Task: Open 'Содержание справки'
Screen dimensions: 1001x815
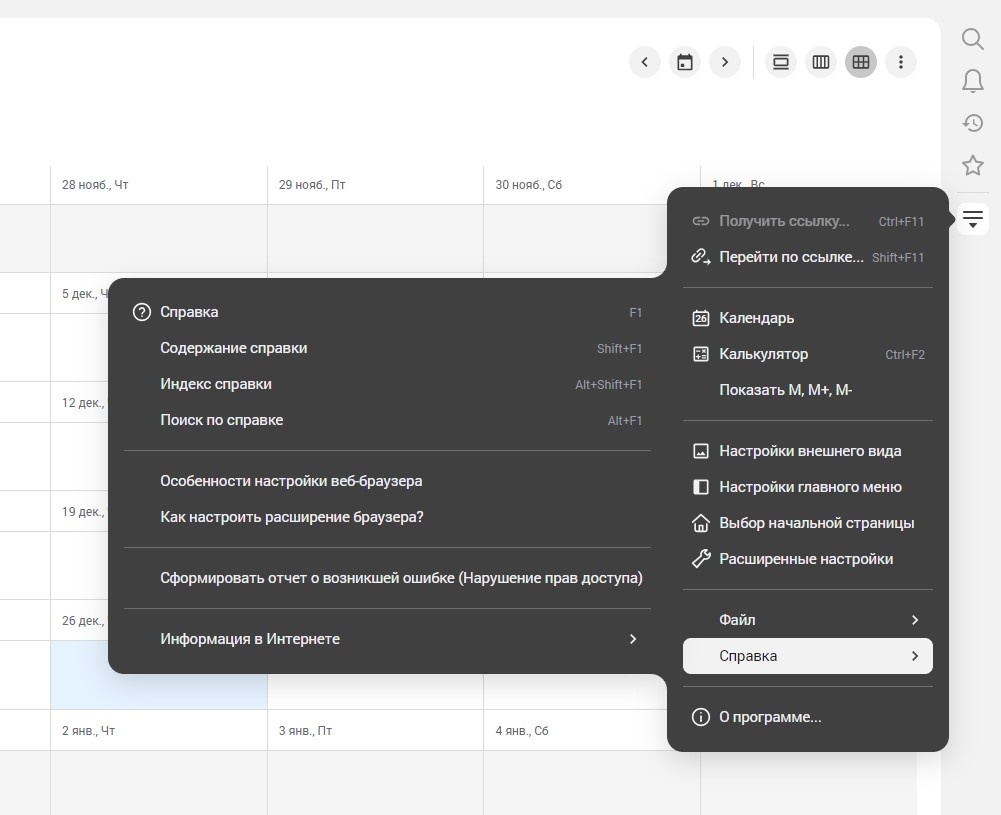Action: pos(388,348)
